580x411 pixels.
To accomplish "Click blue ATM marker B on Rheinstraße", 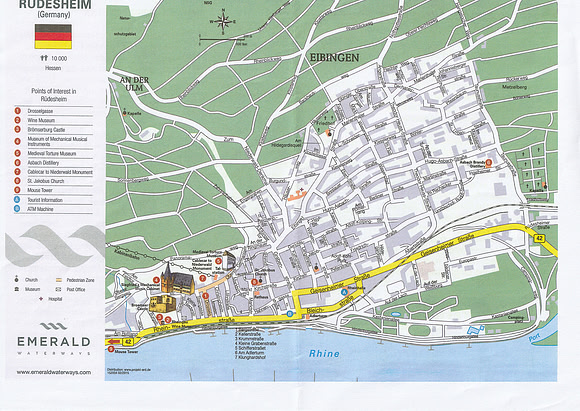I will 290,314.
